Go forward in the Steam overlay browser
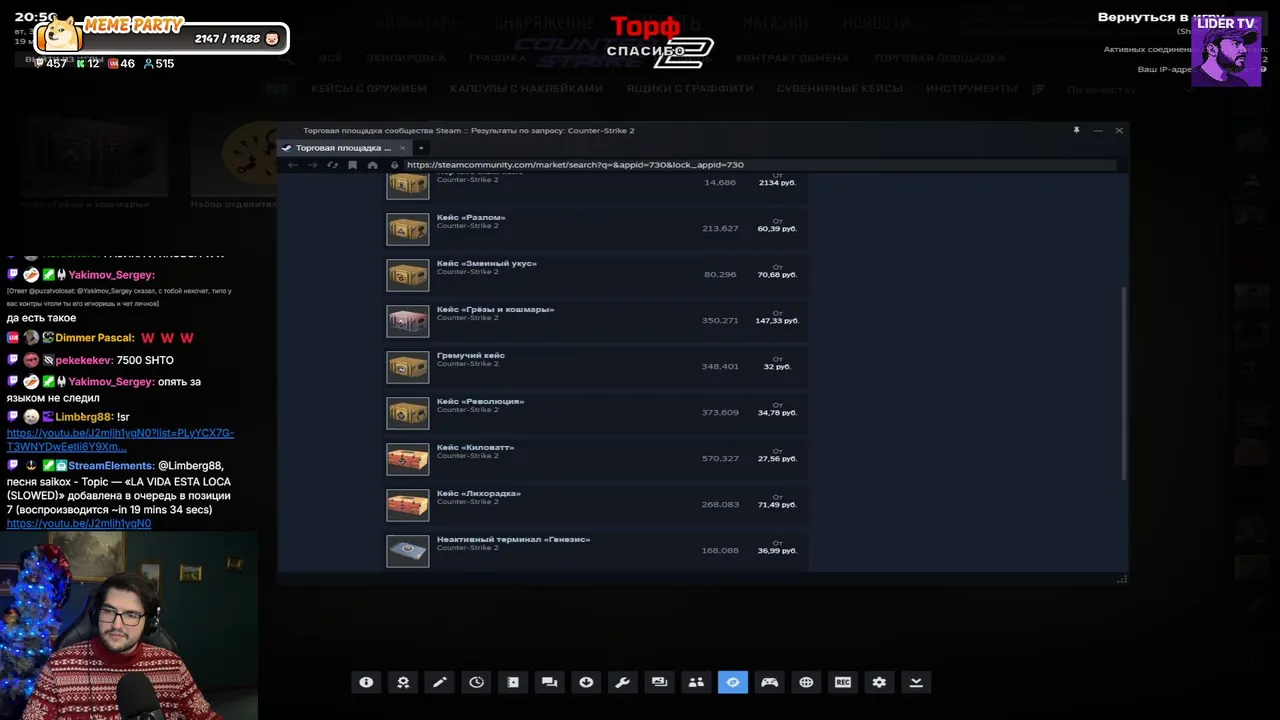 coord(312,165)
